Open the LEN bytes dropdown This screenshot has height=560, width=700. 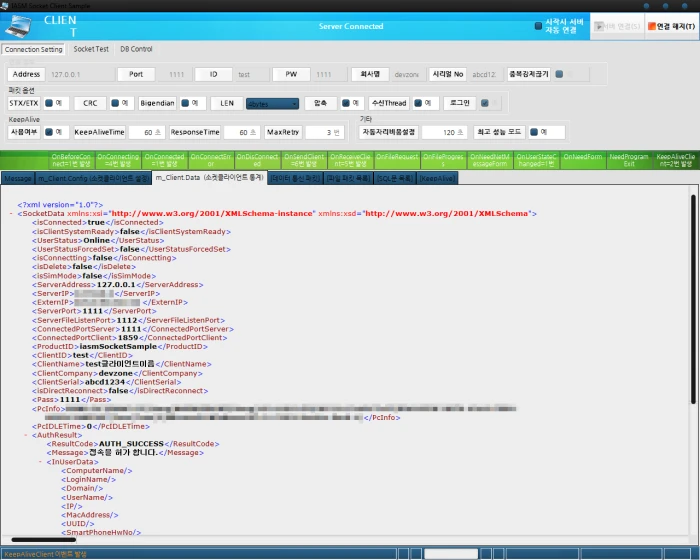[x=272, y=104]
